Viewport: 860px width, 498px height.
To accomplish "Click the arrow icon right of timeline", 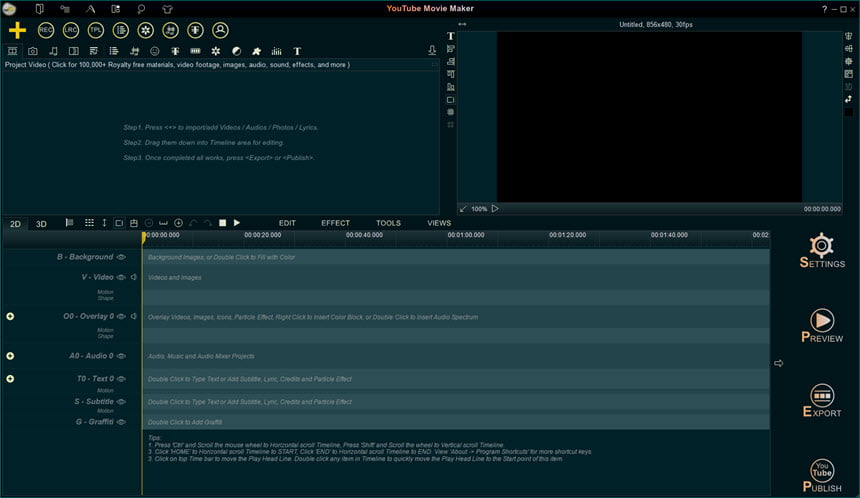I will tap(778, 363).
